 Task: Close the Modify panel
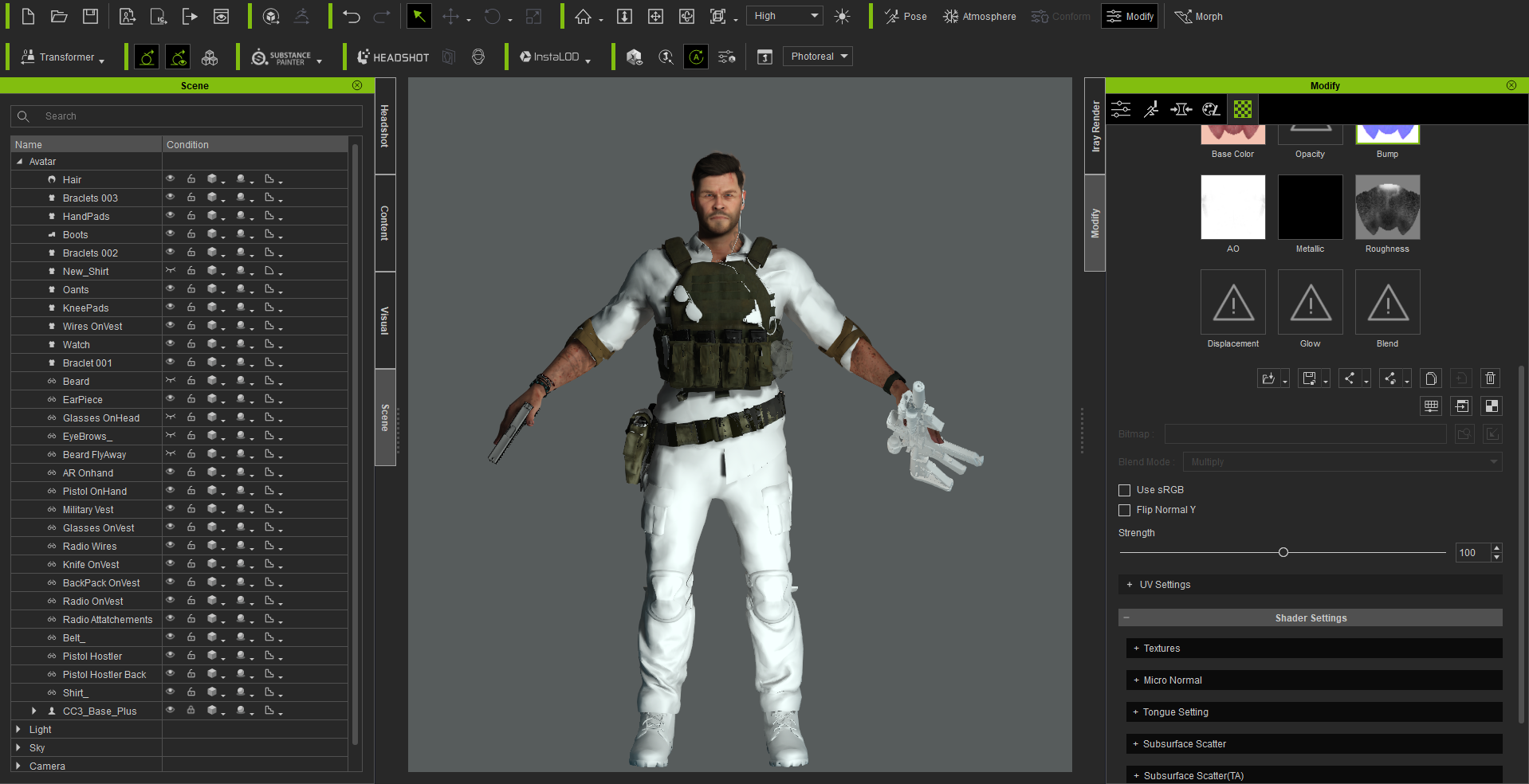[x=1511, y=85]
